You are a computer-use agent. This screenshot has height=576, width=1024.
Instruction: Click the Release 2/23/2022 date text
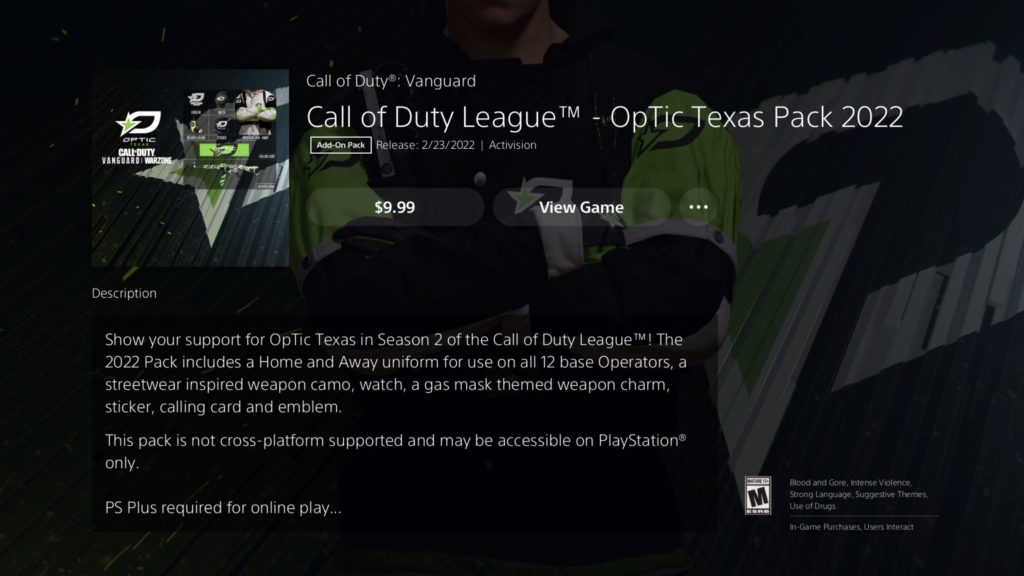(425, 145)
